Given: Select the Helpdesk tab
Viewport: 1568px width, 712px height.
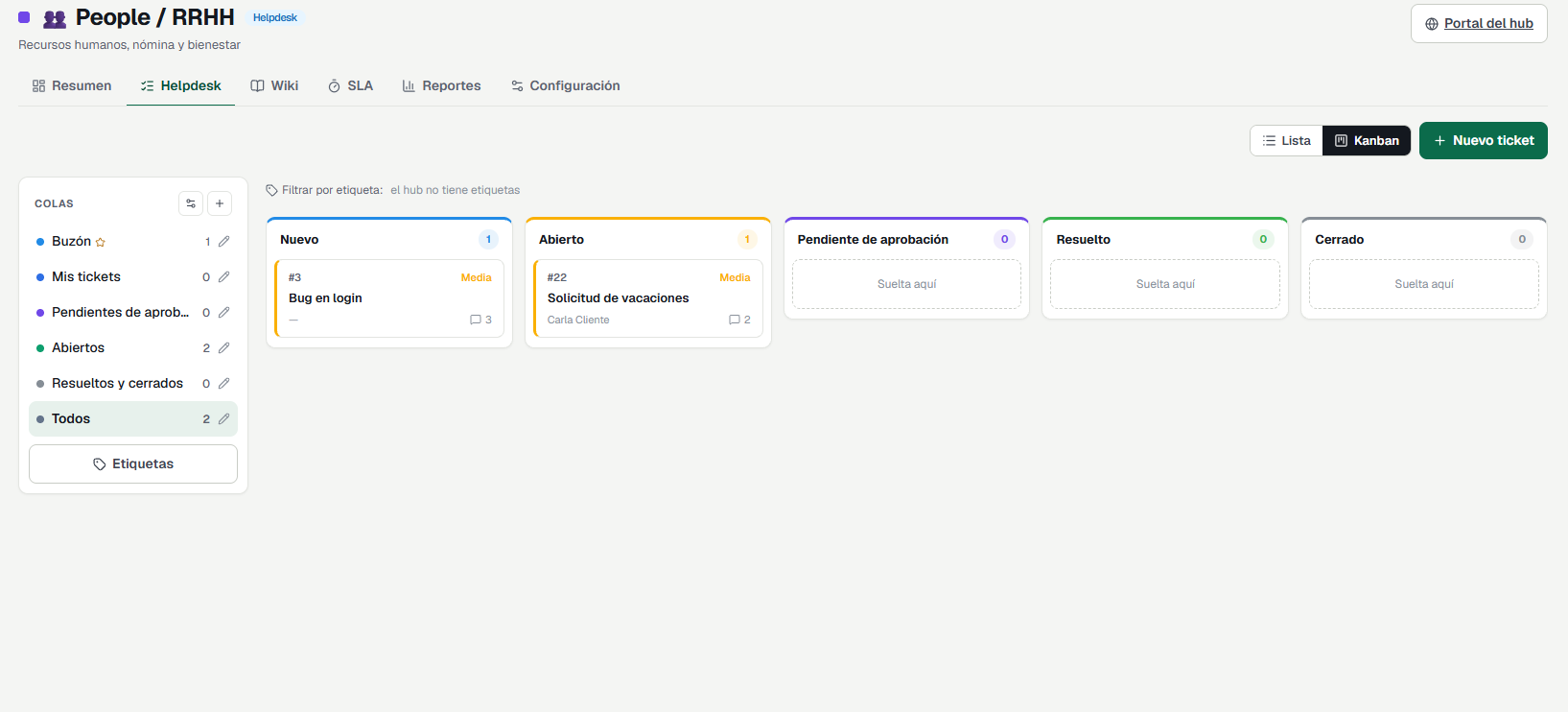Looking at the screenshot, I should tap(181, 86).
